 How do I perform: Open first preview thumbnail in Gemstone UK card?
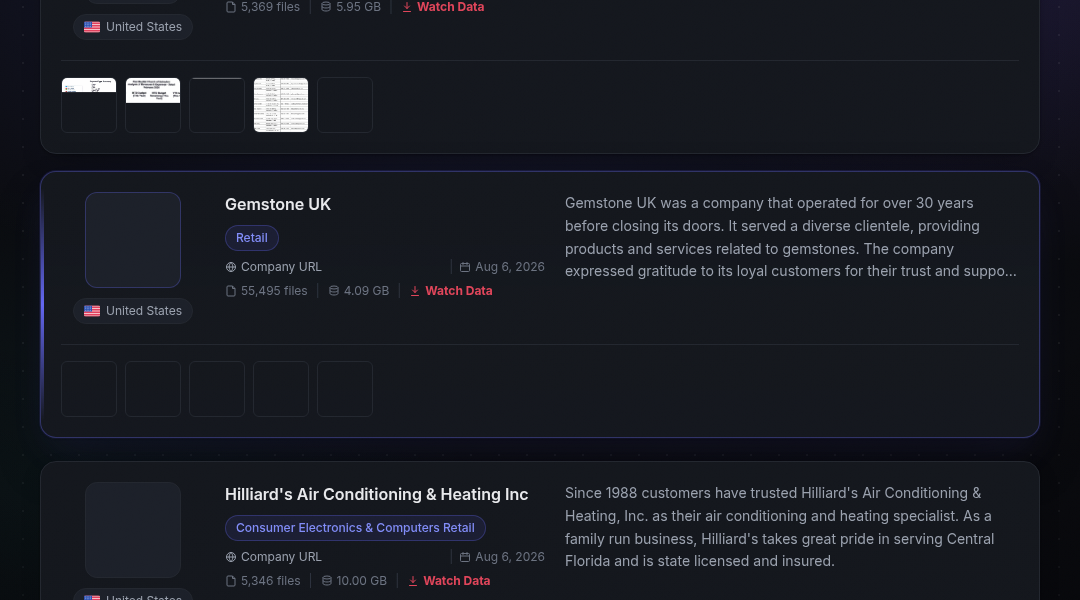point(89,389)
